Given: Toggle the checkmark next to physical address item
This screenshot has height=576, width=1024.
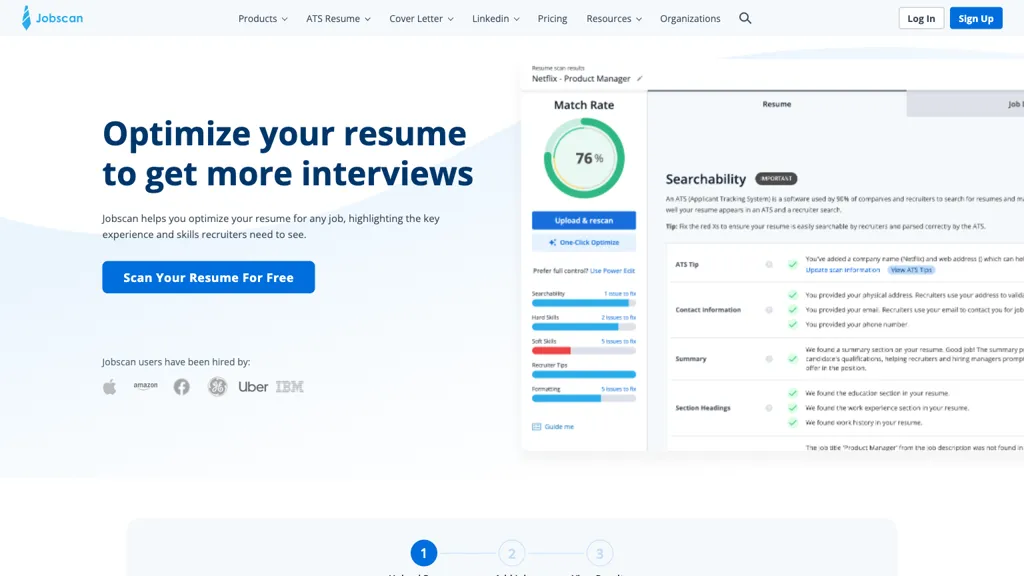Looking at the screenshot, I should [793, 295].
